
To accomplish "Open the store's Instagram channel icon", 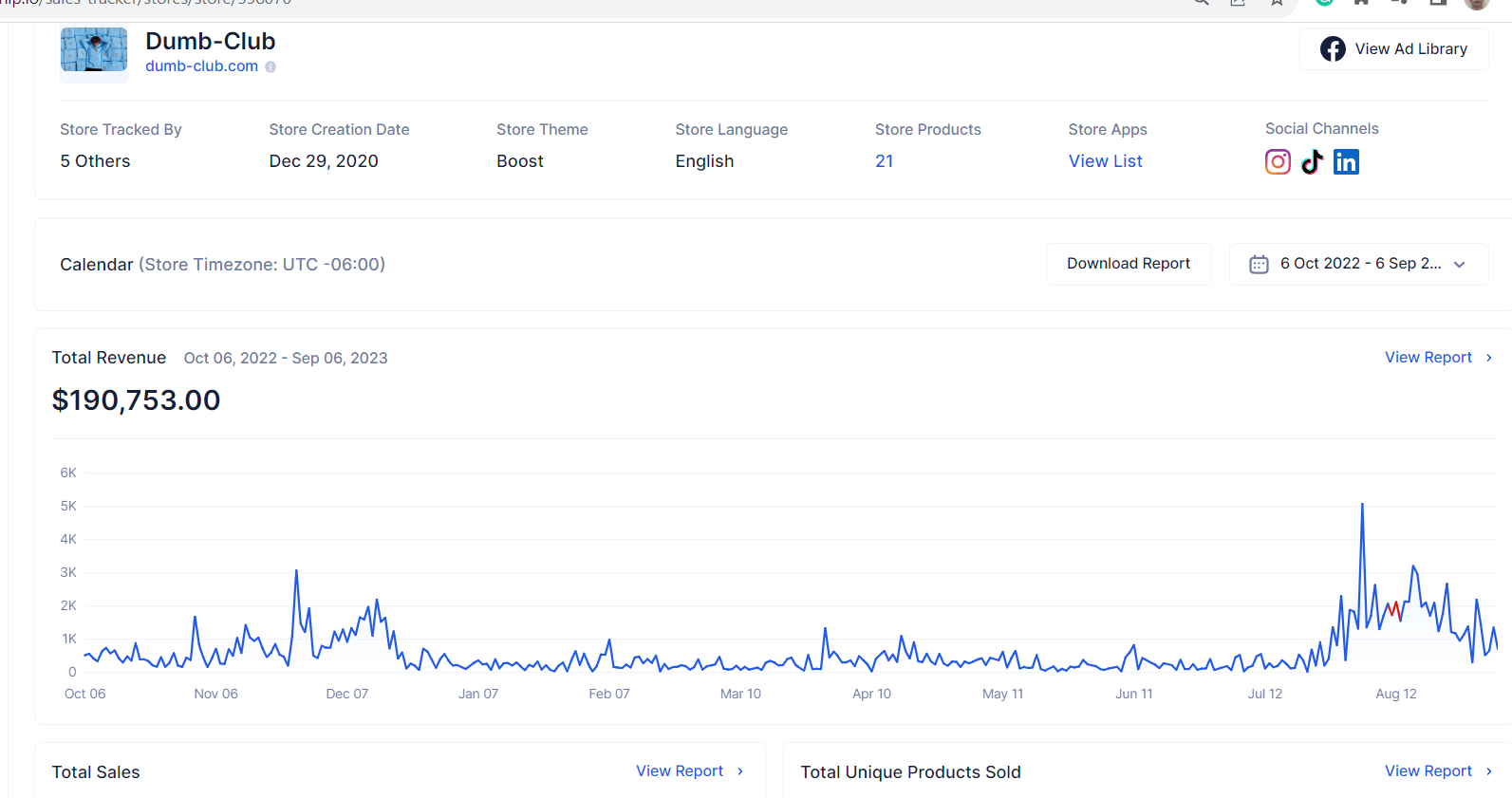I will [x=1278, y=162].
